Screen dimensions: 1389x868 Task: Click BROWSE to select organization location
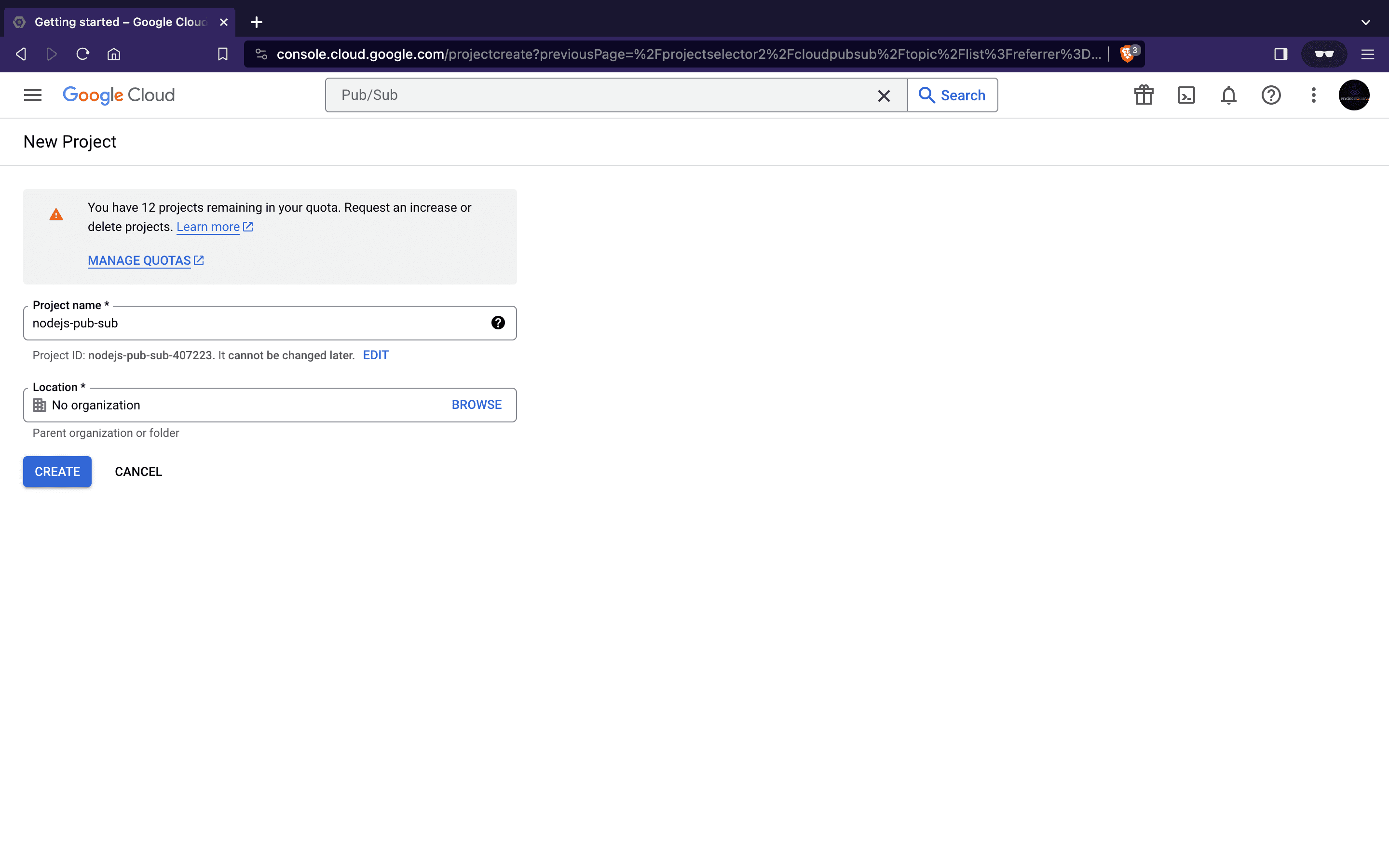coord(476,404)
